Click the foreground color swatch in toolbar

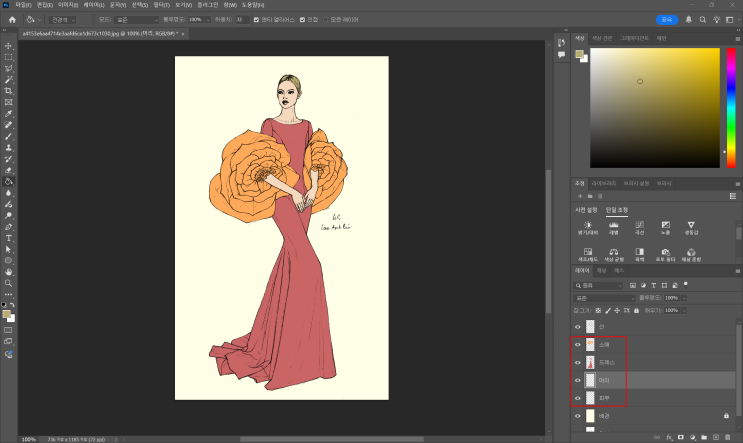pyautogui.click(x=6, y=314)
